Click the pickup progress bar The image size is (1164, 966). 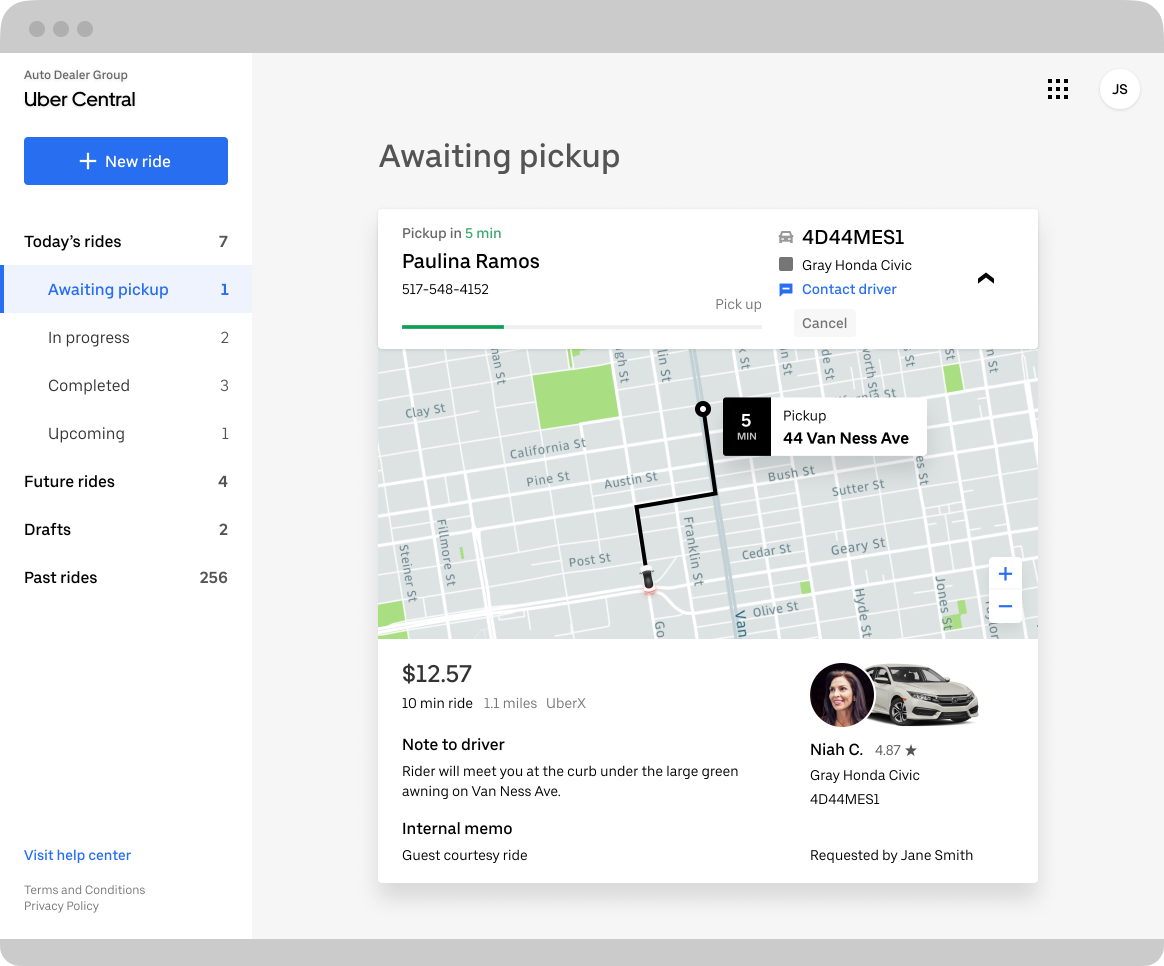[581, 327]
